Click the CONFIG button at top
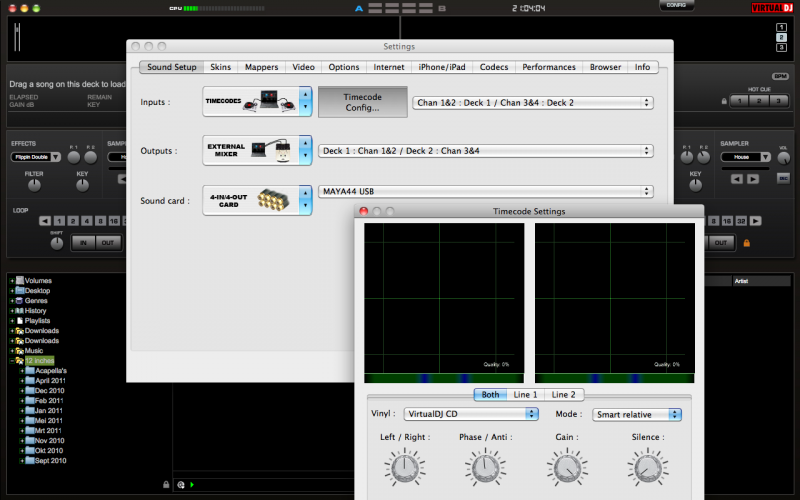Screen dimensions: 800x500 (676, 5)
